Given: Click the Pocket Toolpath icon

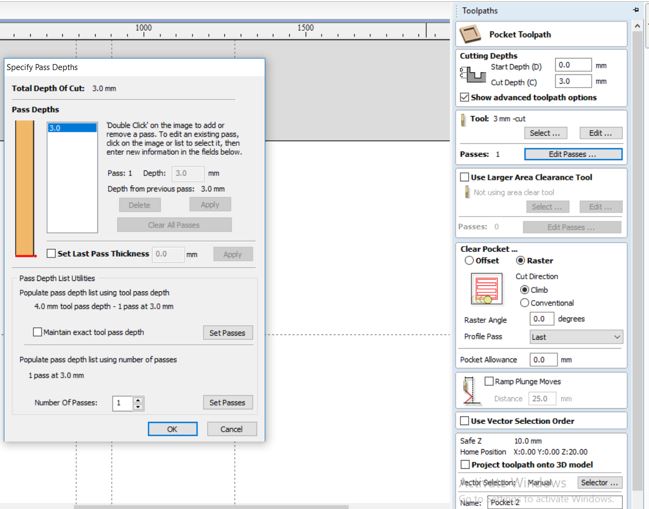Looking at the screenshot, I should 470,34.
